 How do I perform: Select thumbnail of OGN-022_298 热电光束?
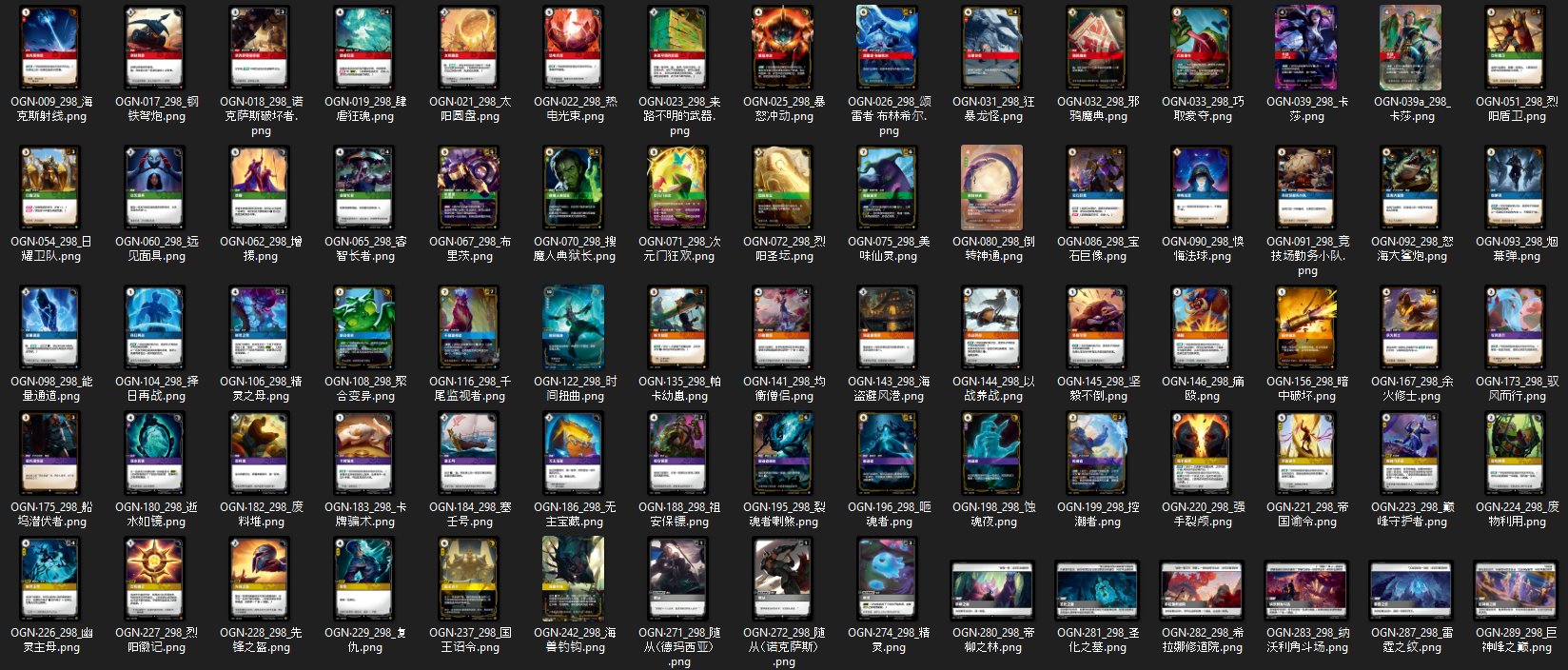coord(575,48)
